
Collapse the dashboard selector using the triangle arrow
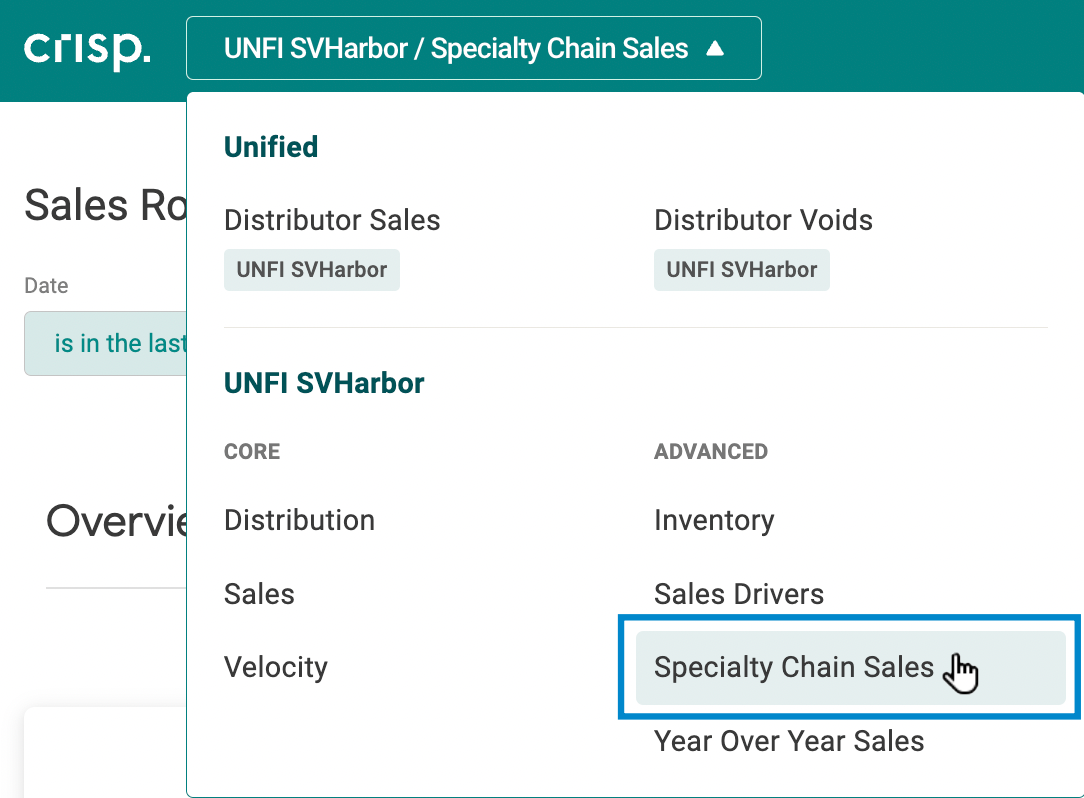click(x=715, y=48)
